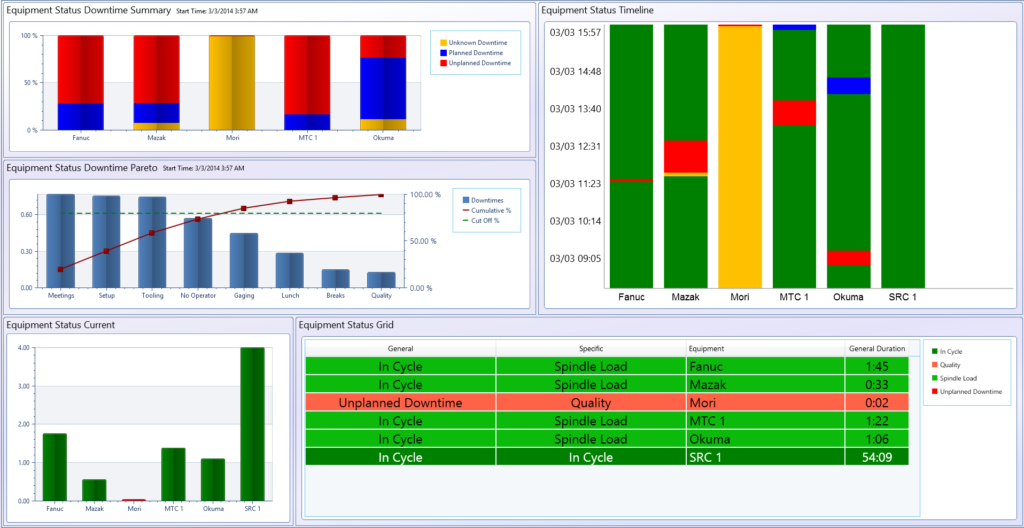Click the Unknown Downtime legend marker

pos(444,43)
